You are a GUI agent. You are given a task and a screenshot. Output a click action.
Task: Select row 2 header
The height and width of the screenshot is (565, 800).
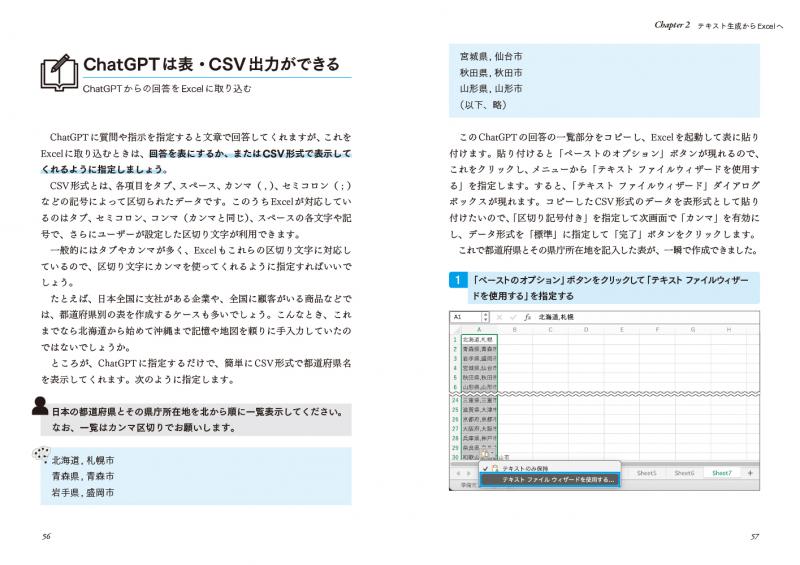[x=455, y=349]
